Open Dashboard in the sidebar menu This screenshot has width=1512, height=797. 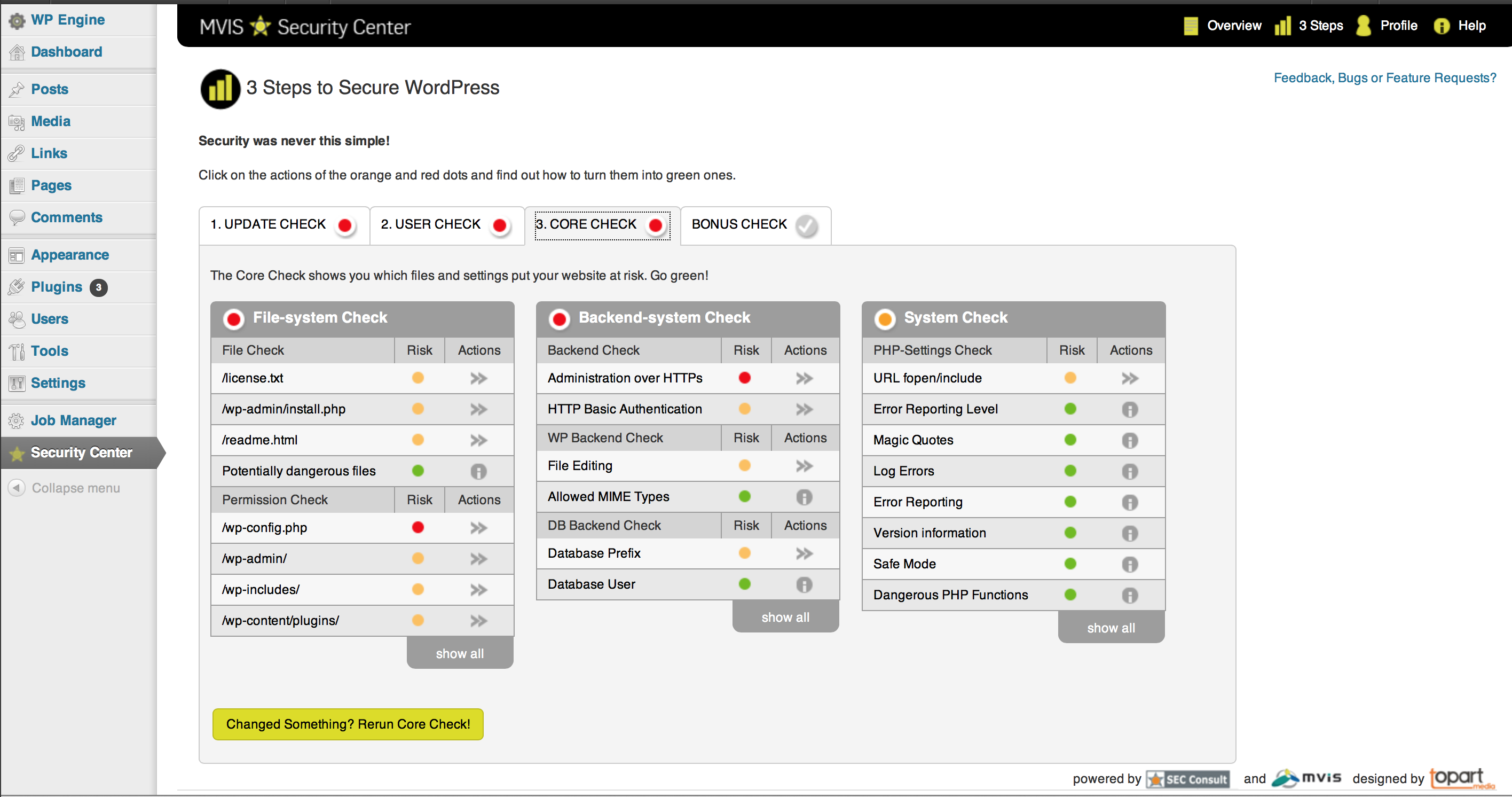78,52
